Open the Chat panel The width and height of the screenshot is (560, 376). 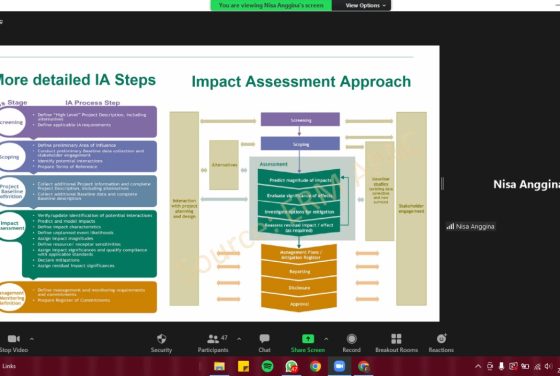coord(265,343)
